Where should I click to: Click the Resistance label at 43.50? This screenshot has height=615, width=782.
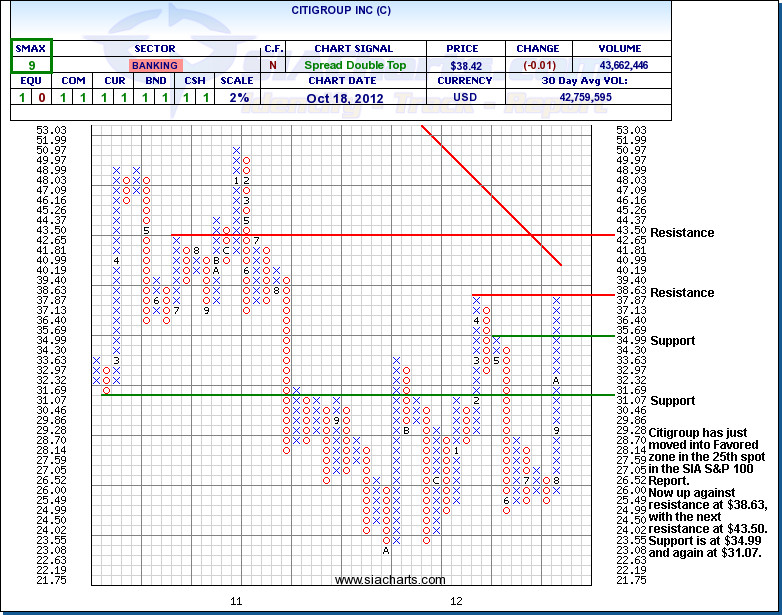pyautogui.click(x=682, y=233)
